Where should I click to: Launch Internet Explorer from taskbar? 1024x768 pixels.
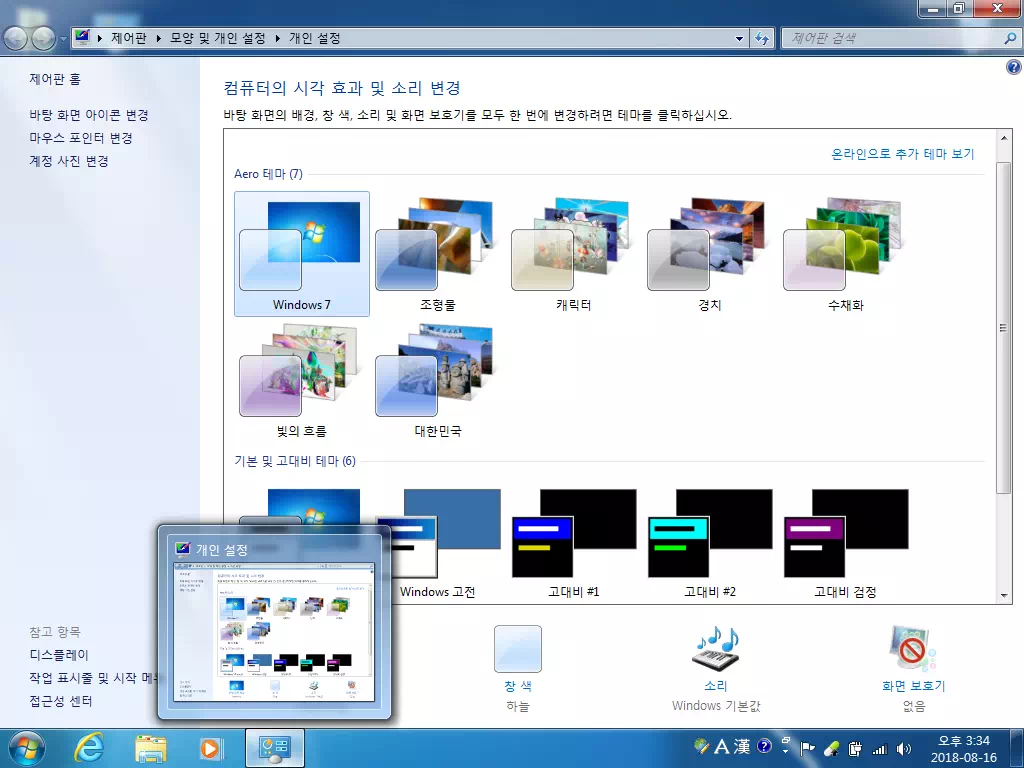tap(88, 748)
